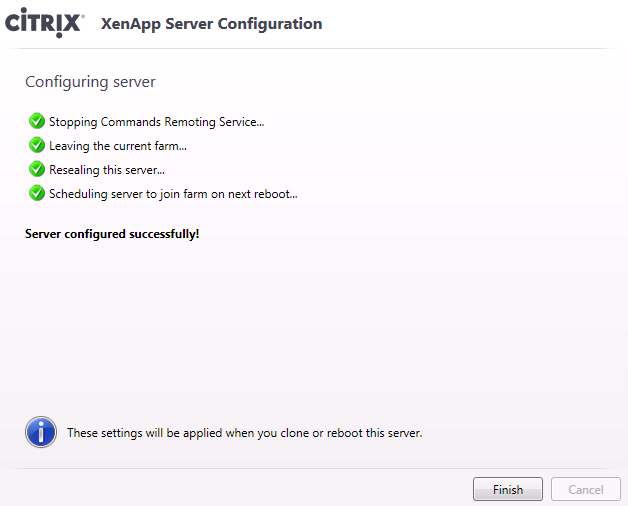Click the divider line above the Finish button

coord(314,468)
